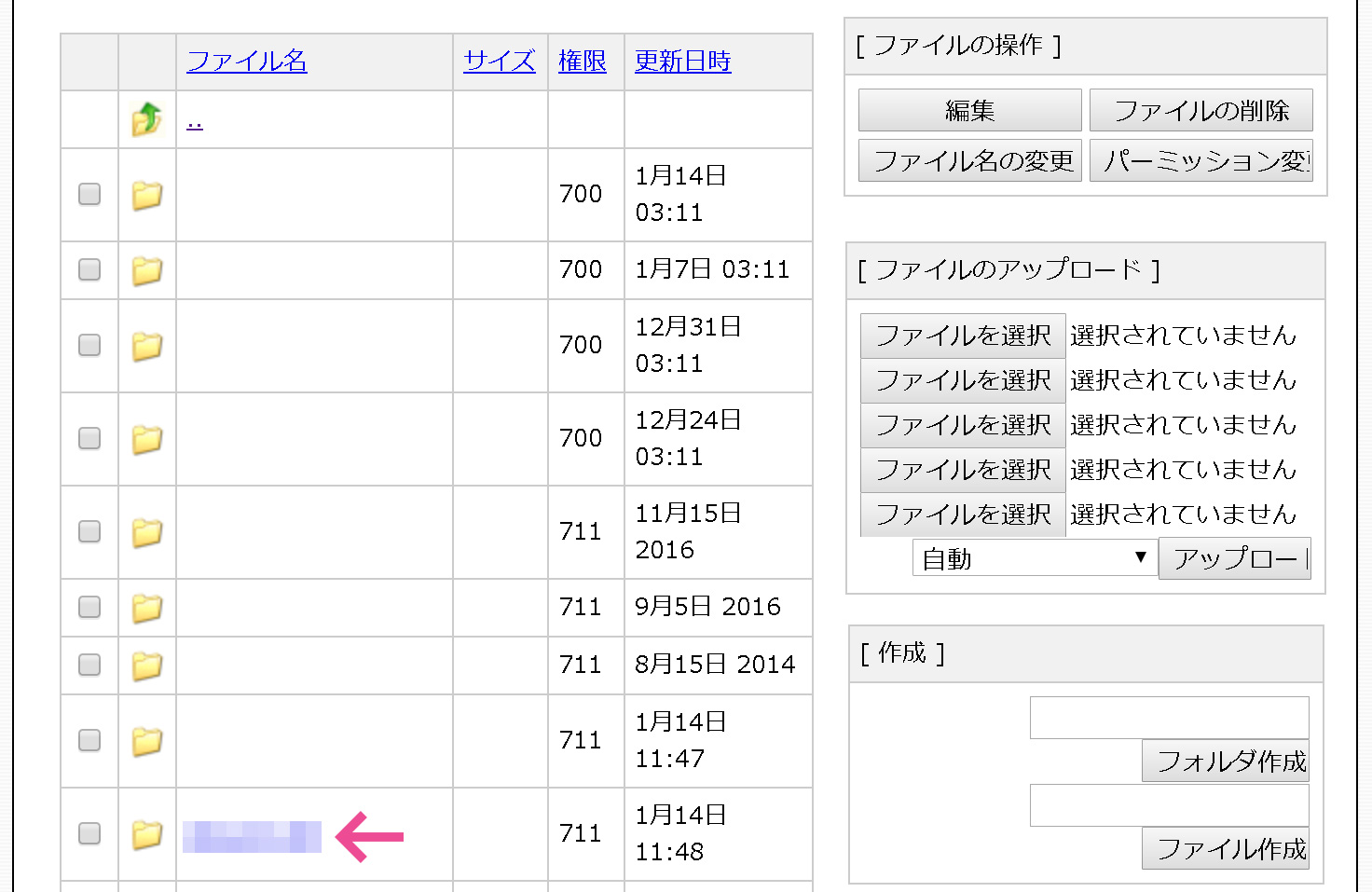Check the box for the 1月14日 03:11 folder
This screenshot has width=1372, height=892.
89,194
